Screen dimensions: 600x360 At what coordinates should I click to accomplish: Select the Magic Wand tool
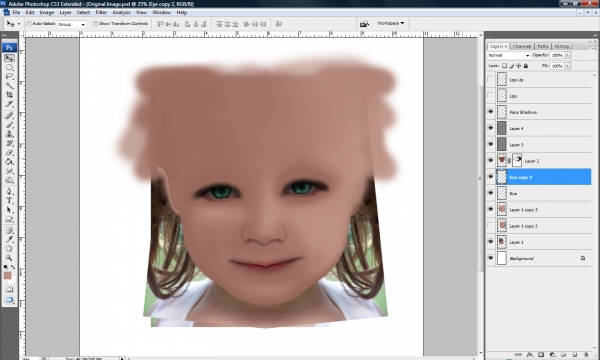coord(9,86)
